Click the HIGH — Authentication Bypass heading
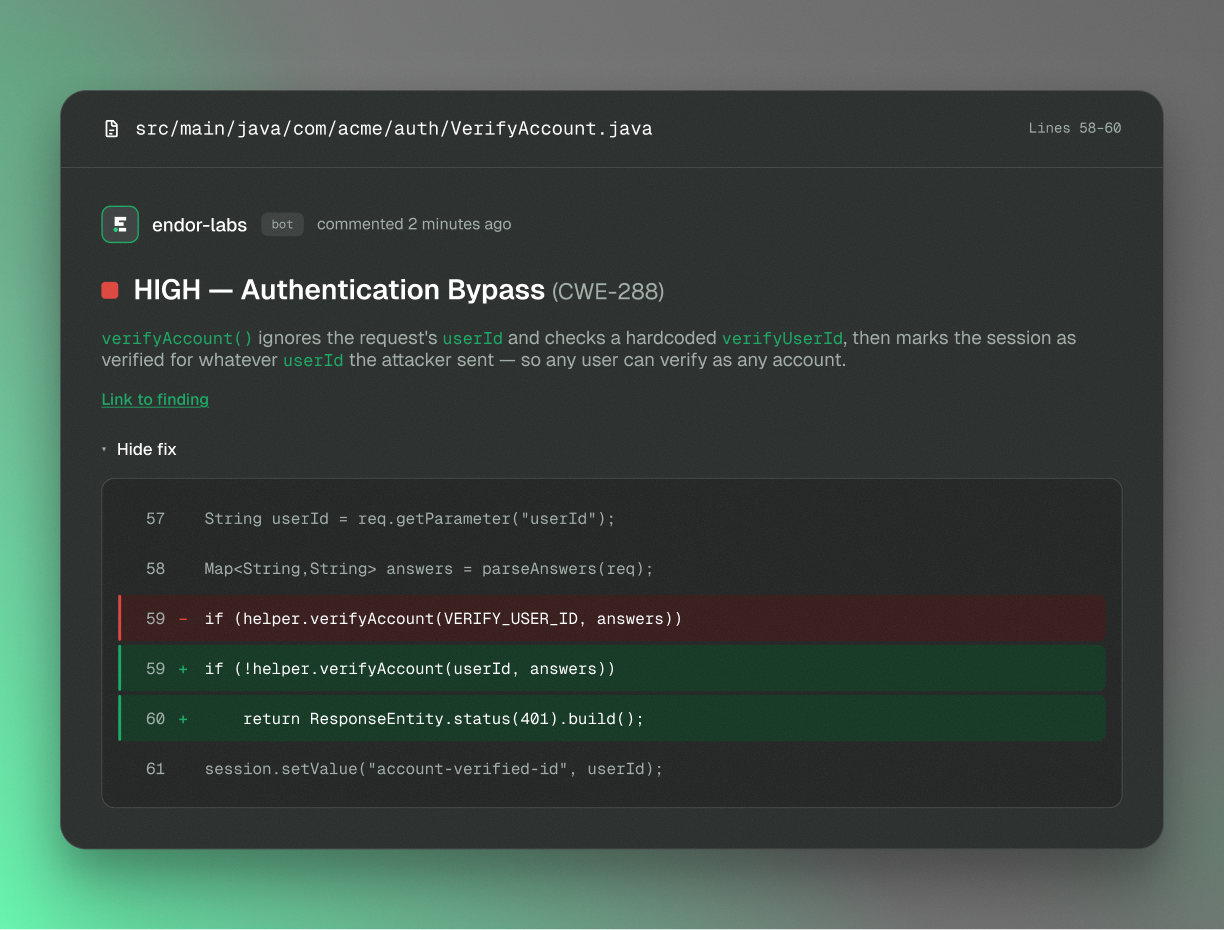 click(x=339, y=290)
